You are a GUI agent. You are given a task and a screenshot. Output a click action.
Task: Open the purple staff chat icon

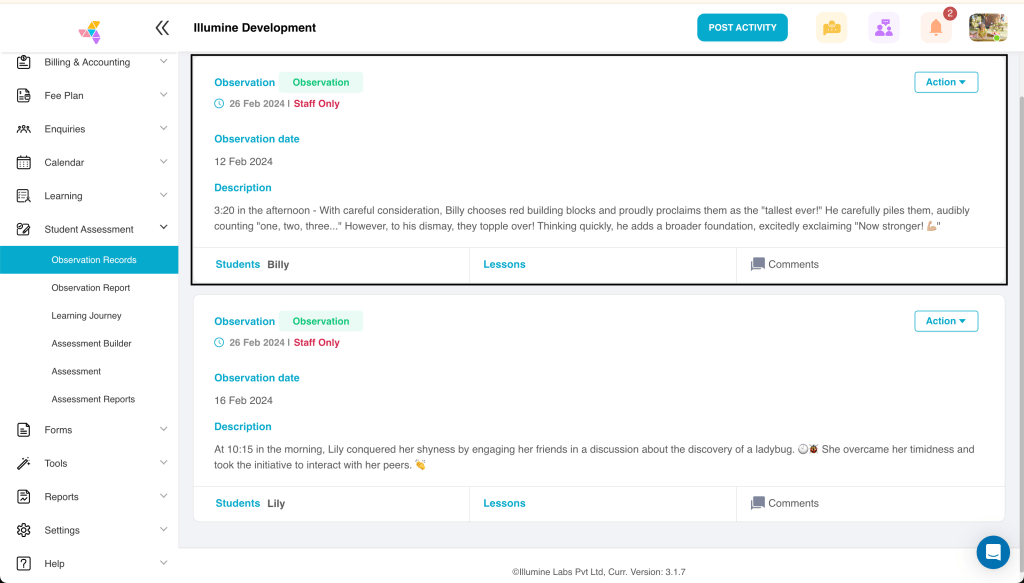(884, 27)
